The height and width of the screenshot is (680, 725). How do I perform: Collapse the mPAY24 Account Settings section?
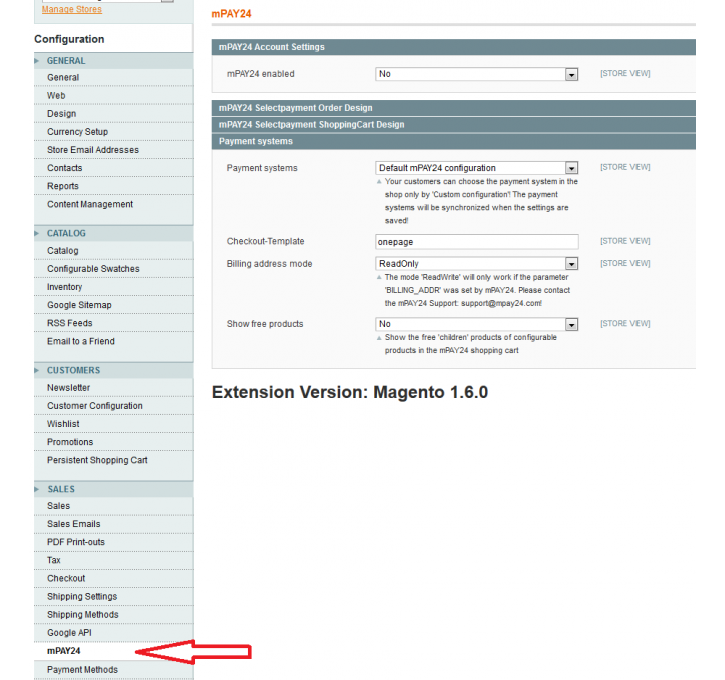454,47
